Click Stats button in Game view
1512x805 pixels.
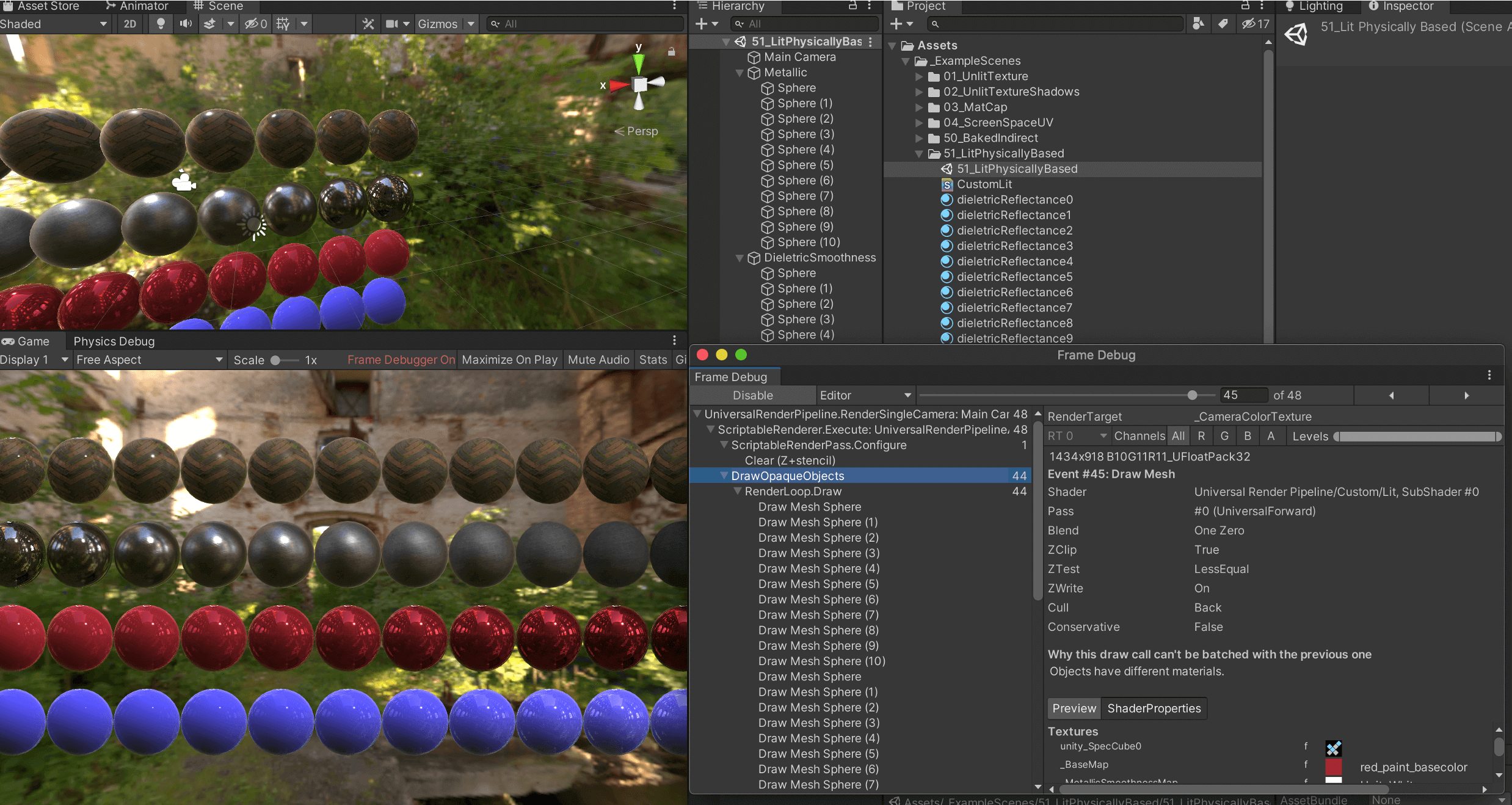[x=653, y=360]
